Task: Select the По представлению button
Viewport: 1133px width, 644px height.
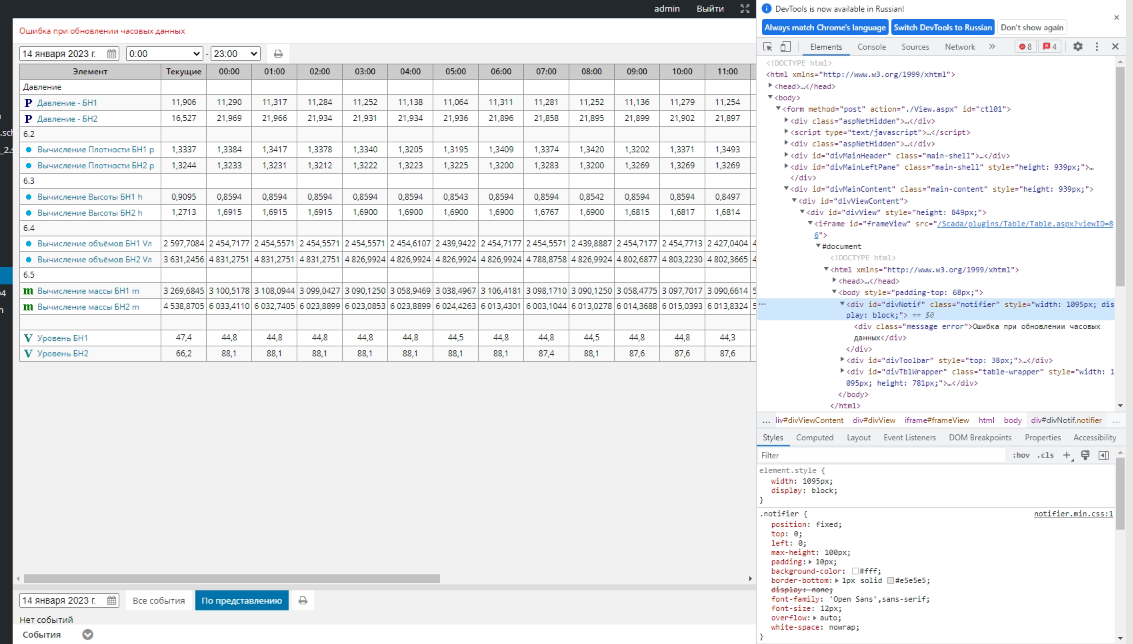Action: pyautogui.click(x=241, y=601)
